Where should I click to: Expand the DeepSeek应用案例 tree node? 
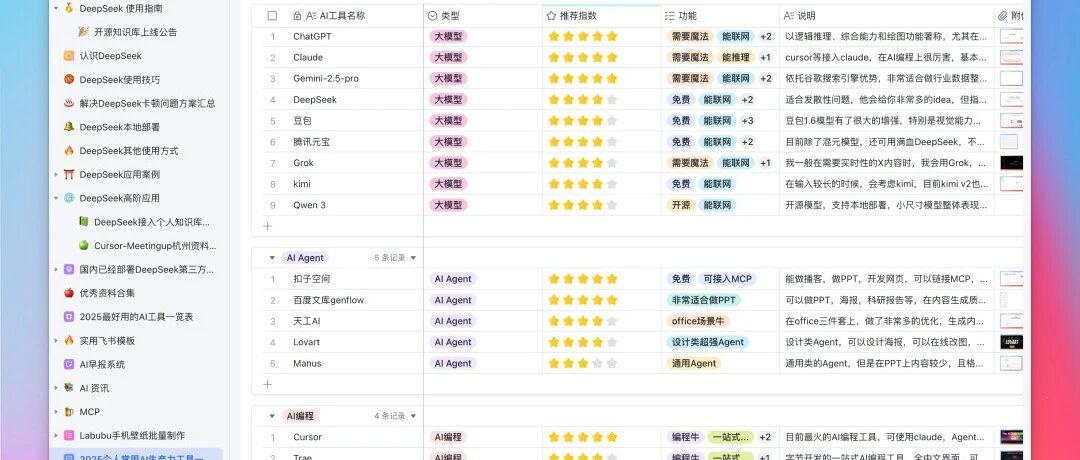coord(56,174)
